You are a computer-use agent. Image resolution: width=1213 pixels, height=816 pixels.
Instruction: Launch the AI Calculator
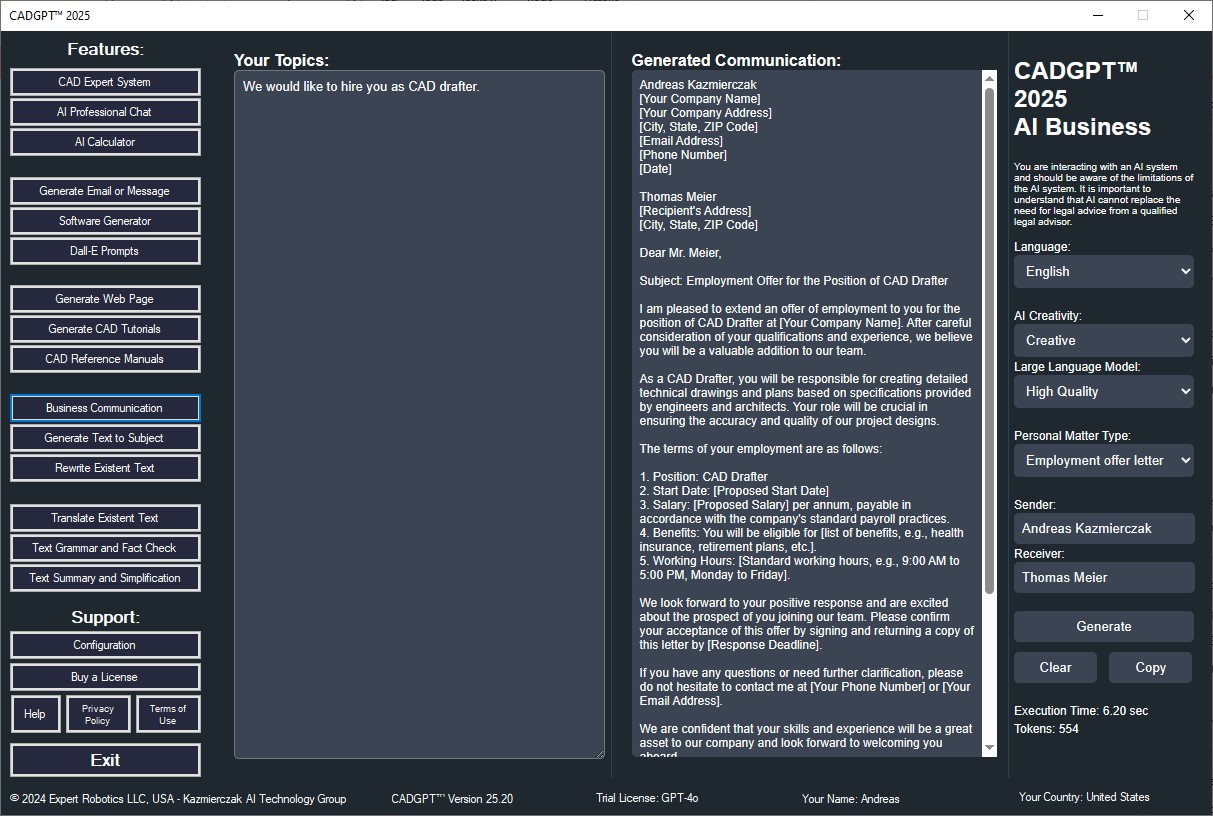(x=105, y=142)
